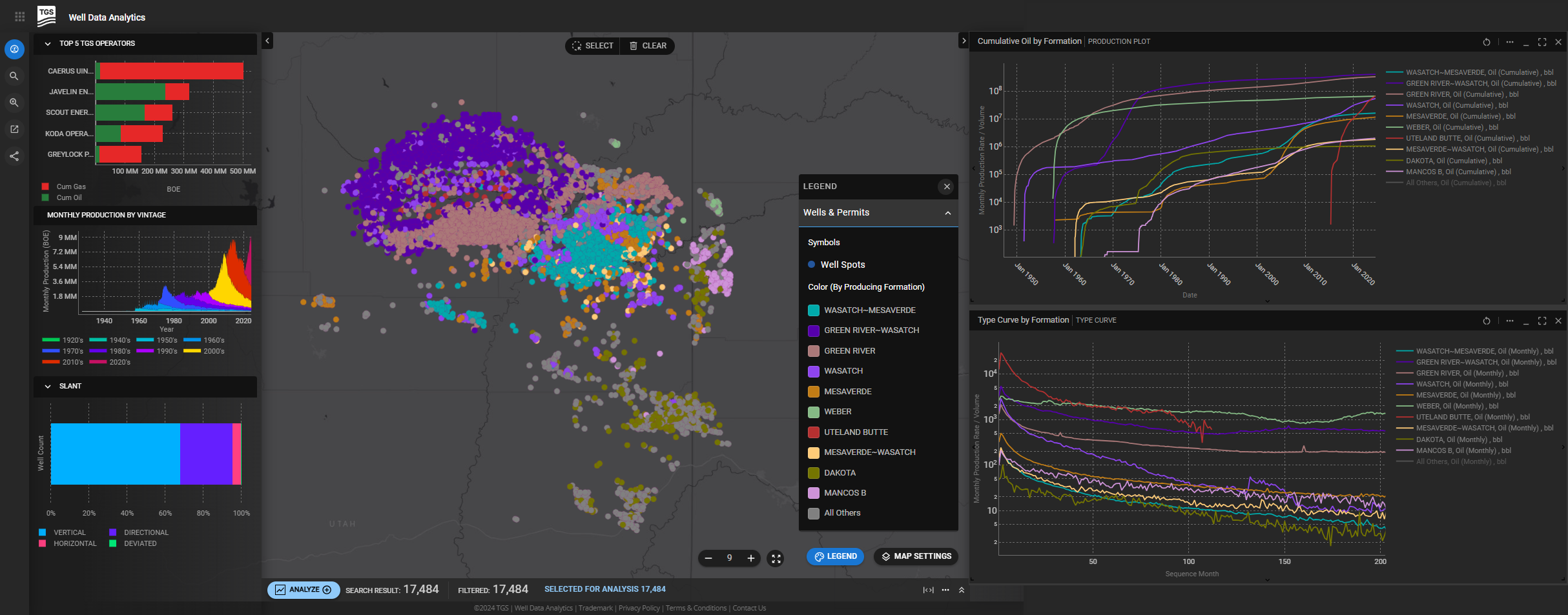The width and height of the screenshot is (1568, 615).
Task: Expand Type Curve by Formation to fullscreen
Action: (x=1542, y=321)
